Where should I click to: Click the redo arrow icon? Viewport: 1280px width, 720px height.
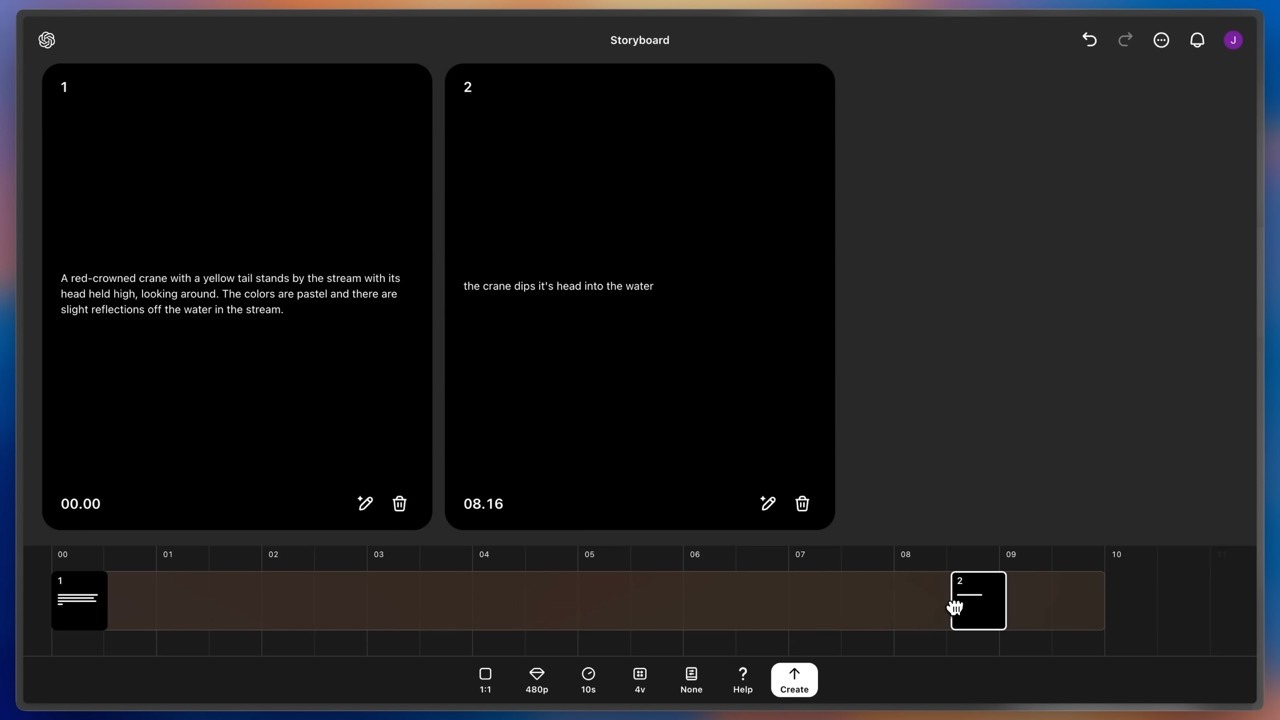(1125, 40)
